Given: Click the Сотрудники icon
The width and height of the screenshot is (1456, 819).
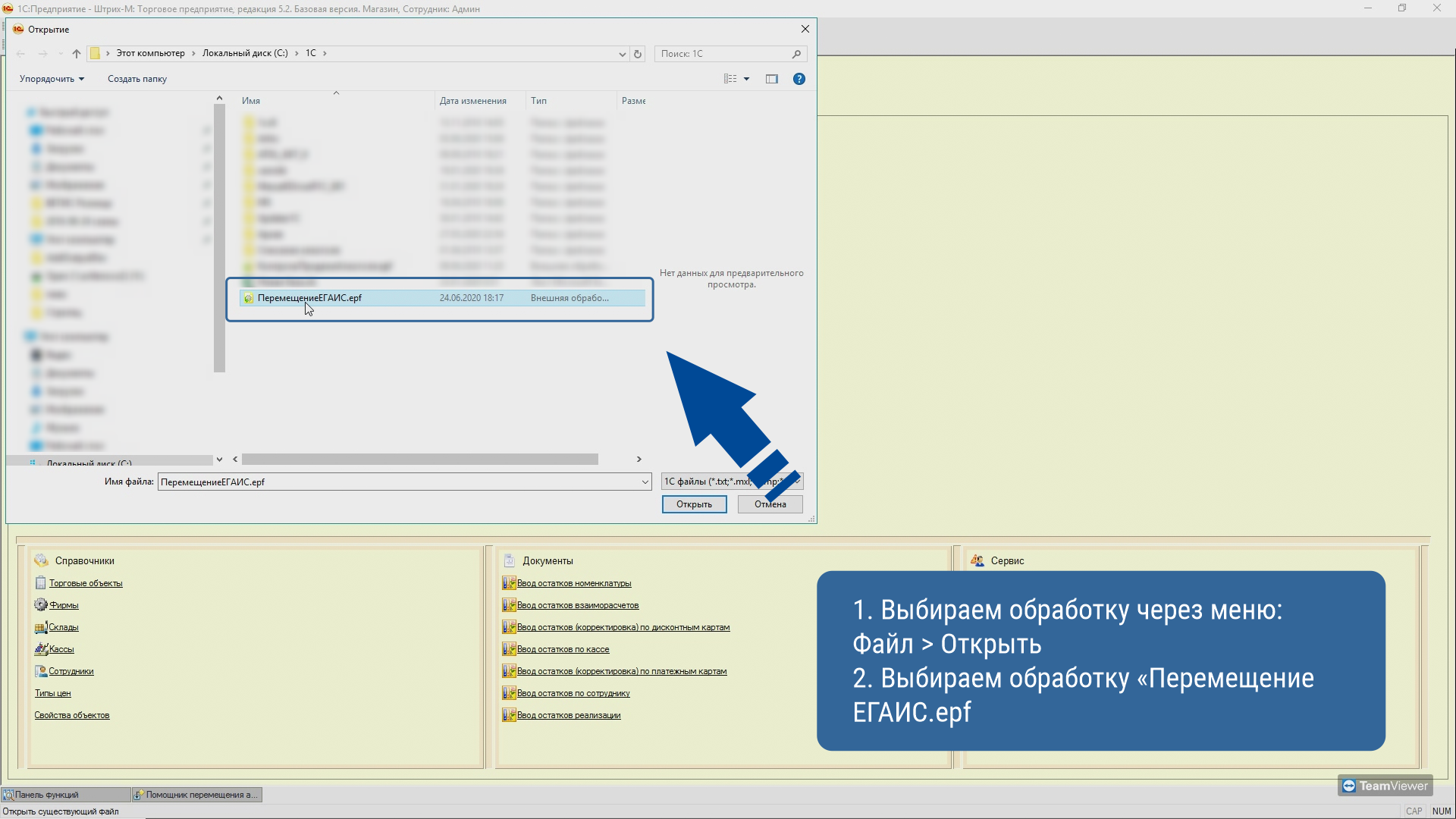Looking at the screenshot, I should point(41,671).
